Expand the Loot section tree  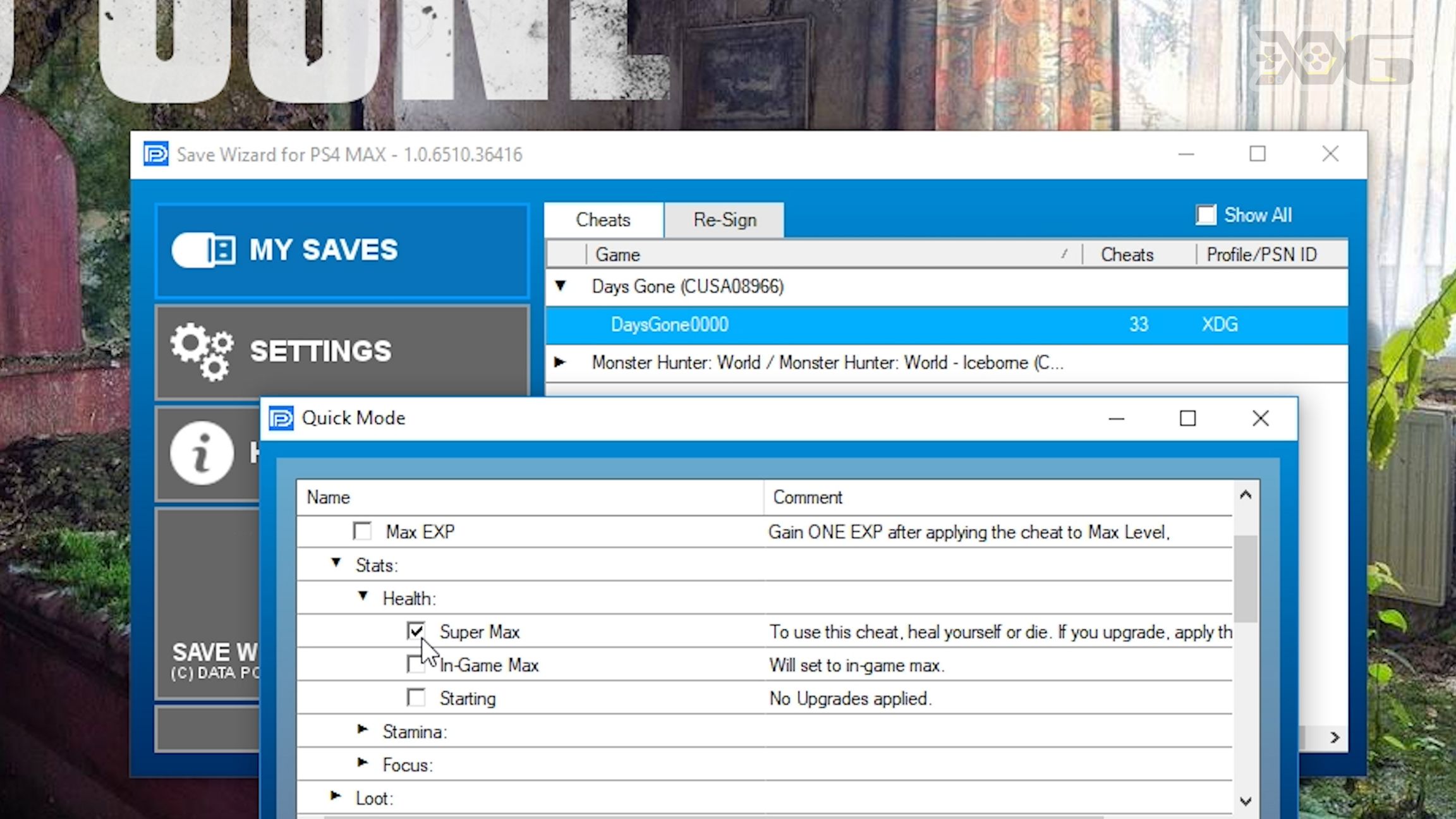335,797
